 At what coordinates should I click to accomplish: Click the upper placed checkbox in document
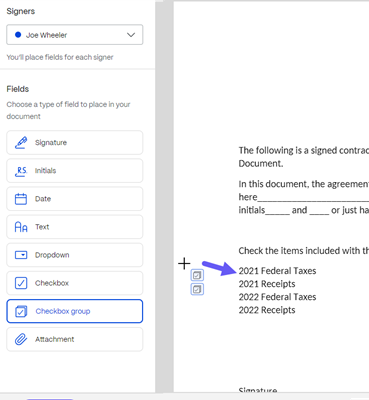tap(197, 275)
